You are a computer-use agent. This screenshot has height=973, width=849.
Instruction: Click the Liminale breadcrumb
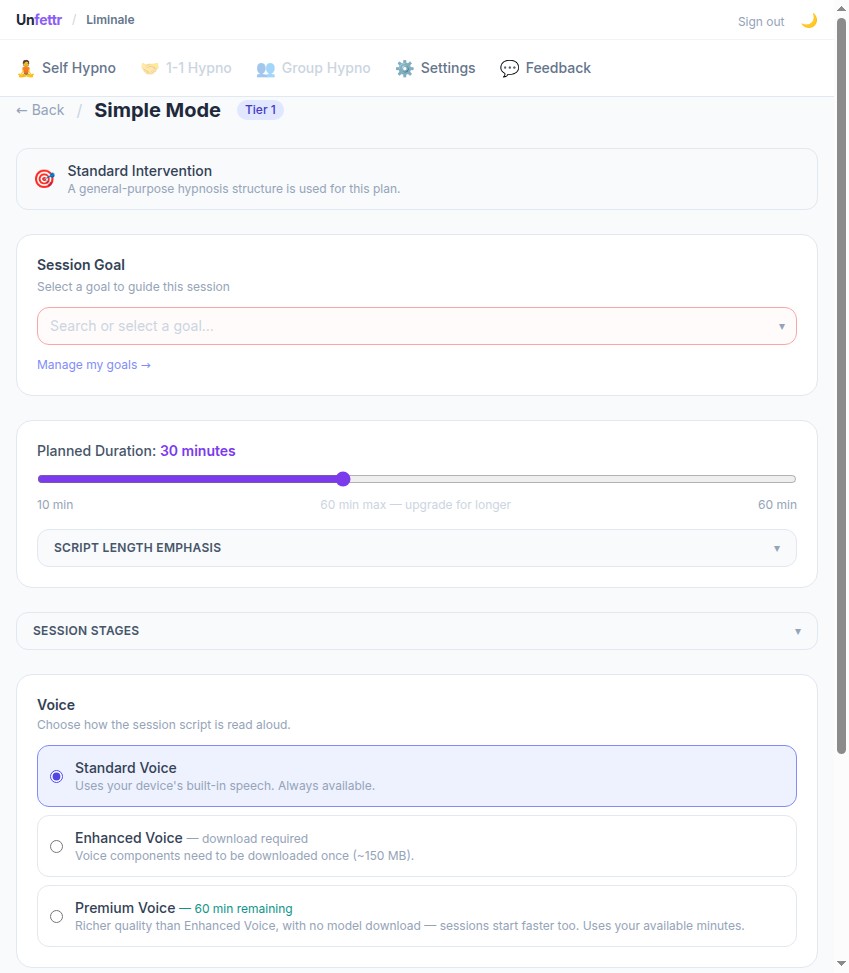(110, 20)
